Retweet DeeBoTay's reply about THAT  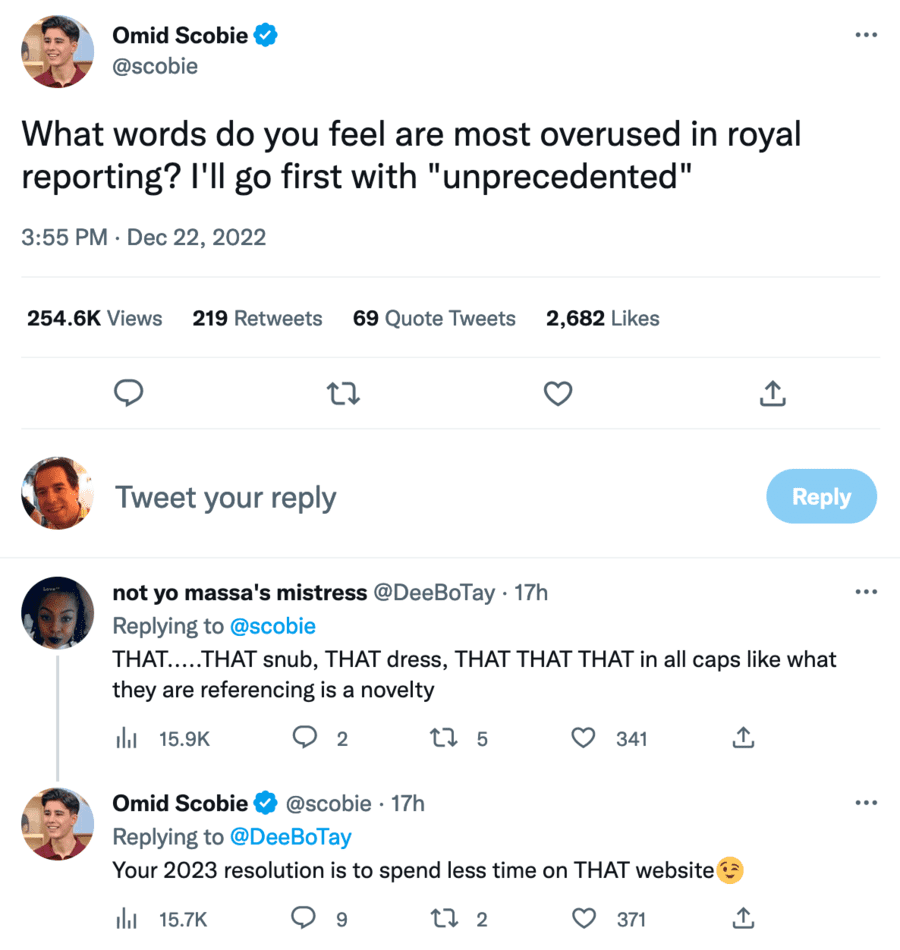pyautogui.click(x=441, y=739)
